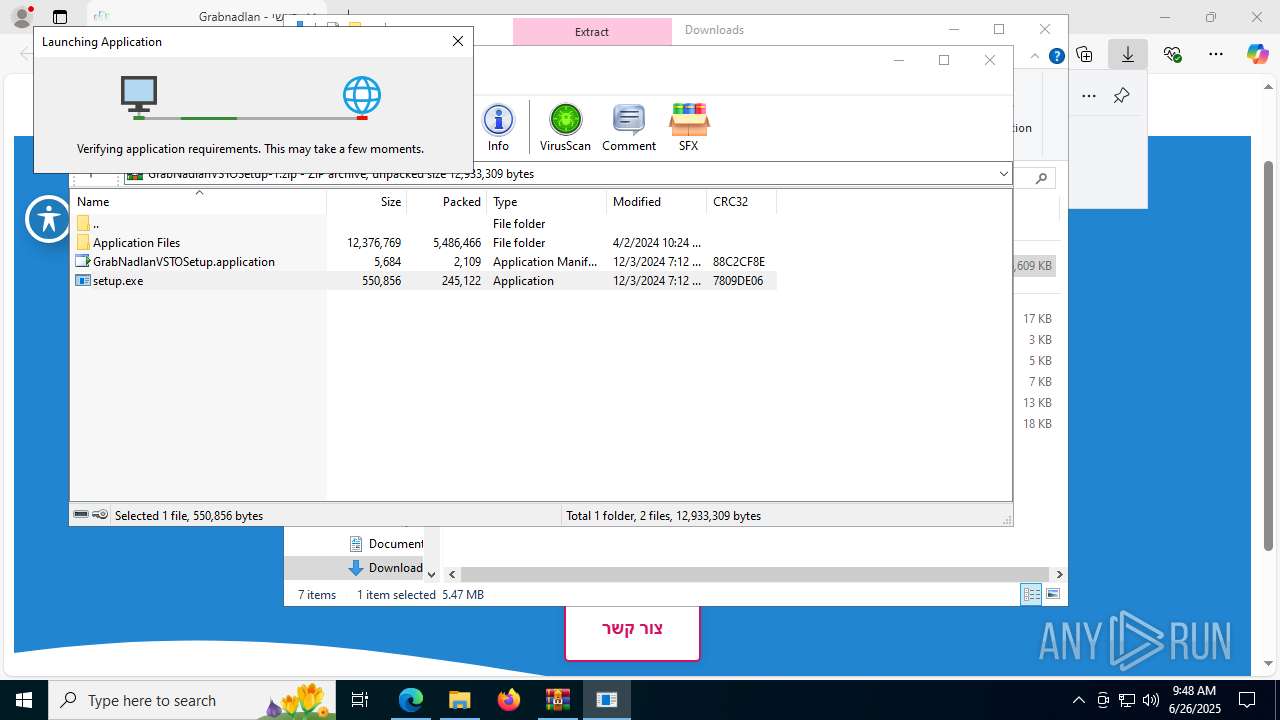Click the Windows Start button
Viewport: 1280px width, 720px height.
(24, 700)
